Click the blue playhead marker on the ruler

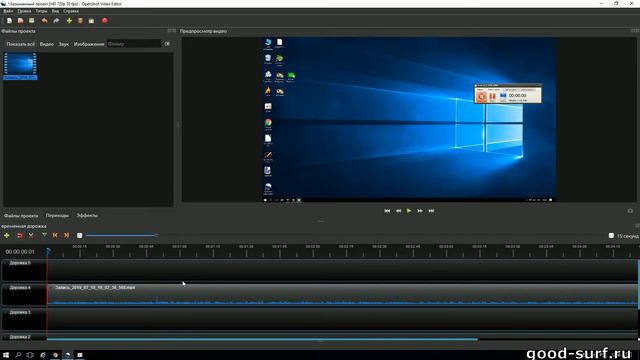pos(48,251)
